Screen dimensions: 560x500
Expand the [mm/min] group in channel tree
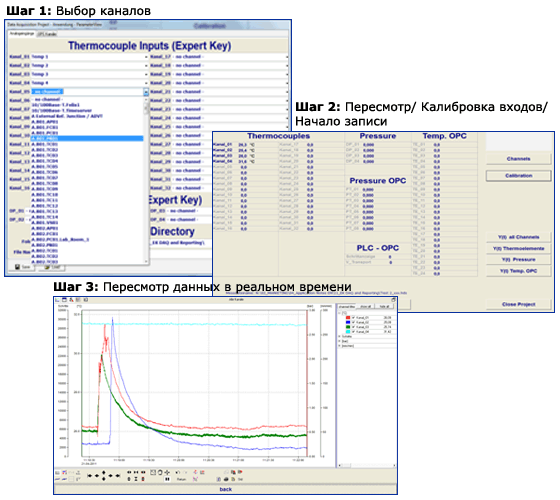(339, 345)
